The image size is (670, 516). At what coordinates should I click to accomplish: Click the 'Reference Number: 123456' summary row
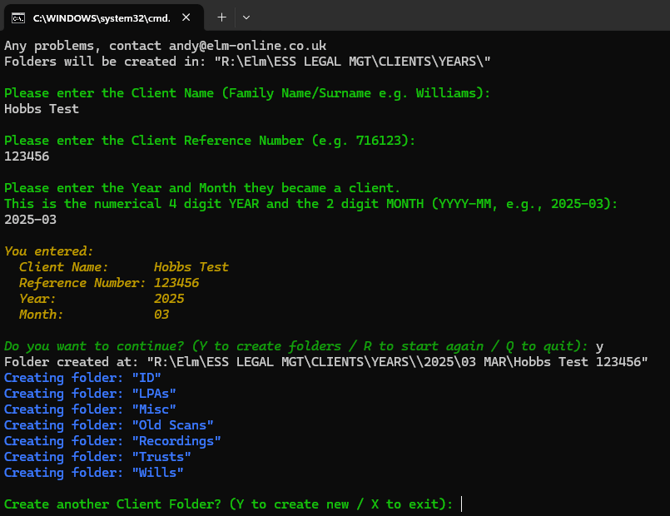[109, 283]
